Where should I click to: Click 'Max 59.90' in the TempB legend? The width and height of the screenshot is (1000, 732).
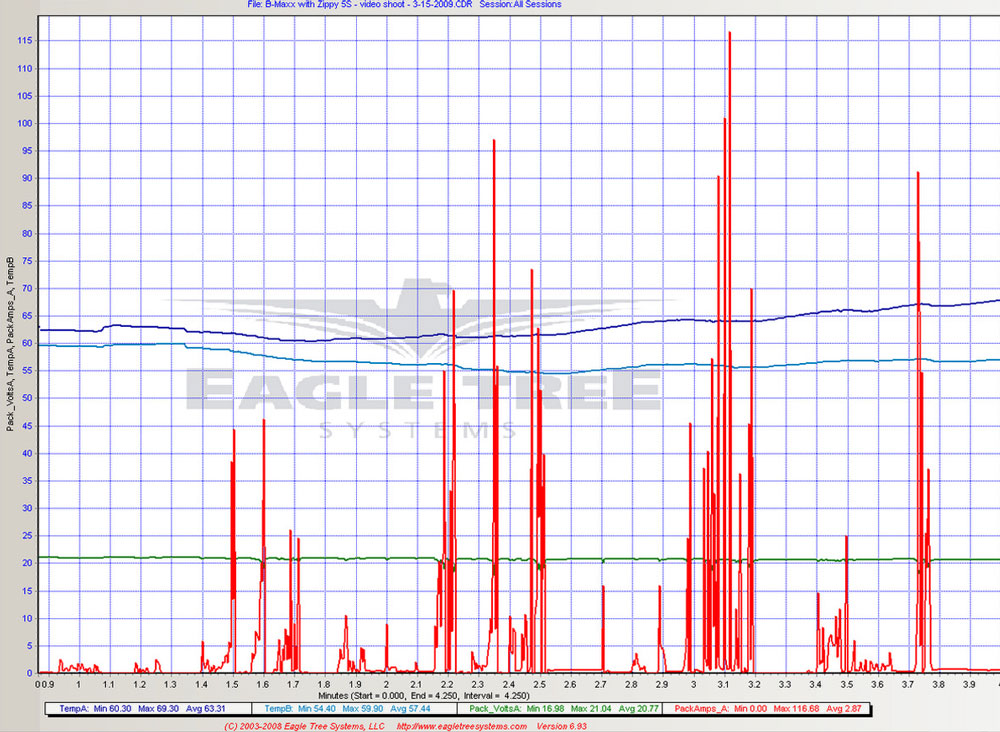[363, 709]
